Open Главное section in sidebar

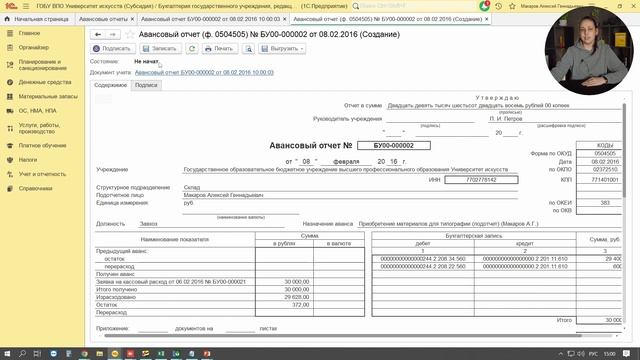(x=29, y=33)
